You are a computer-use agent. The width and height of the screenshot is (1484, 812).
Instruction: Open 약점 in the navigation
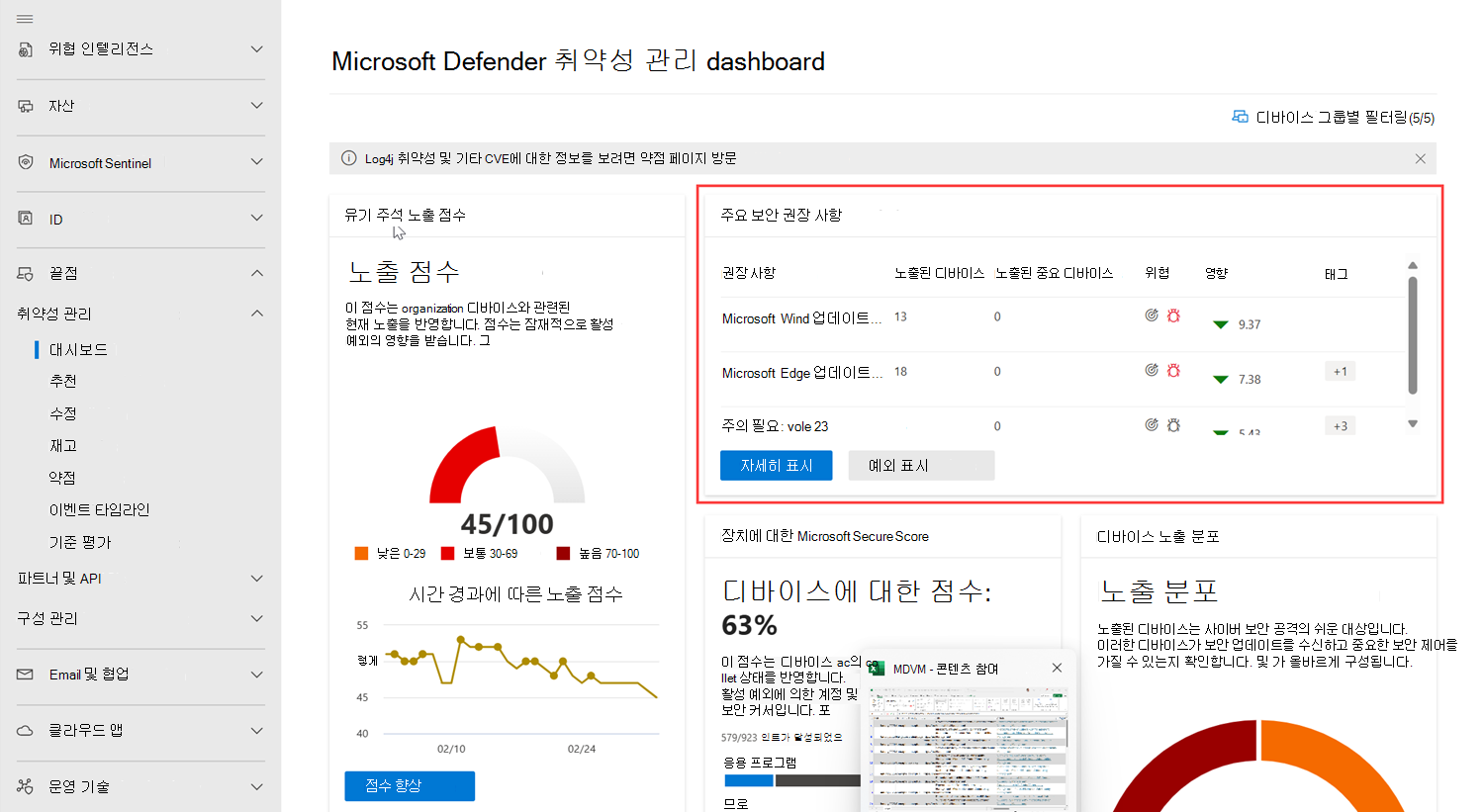pos(63,478)
